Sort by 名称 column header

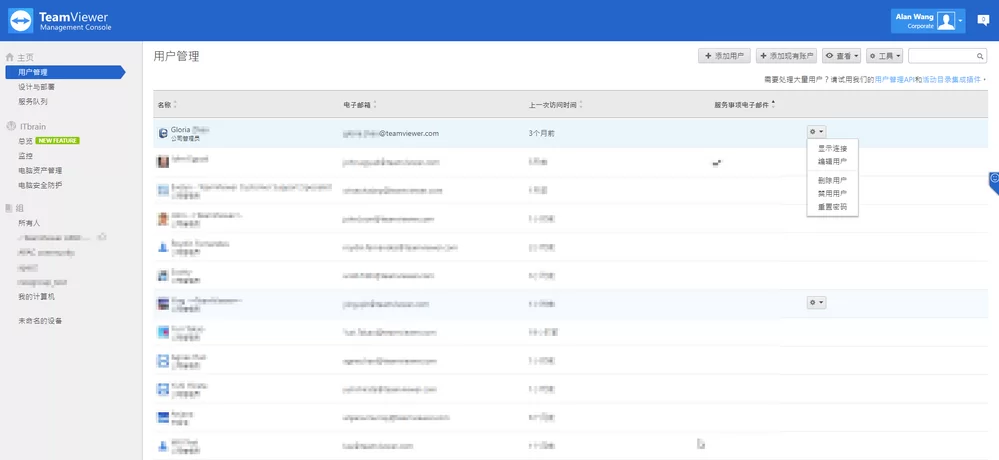[165, 104]
